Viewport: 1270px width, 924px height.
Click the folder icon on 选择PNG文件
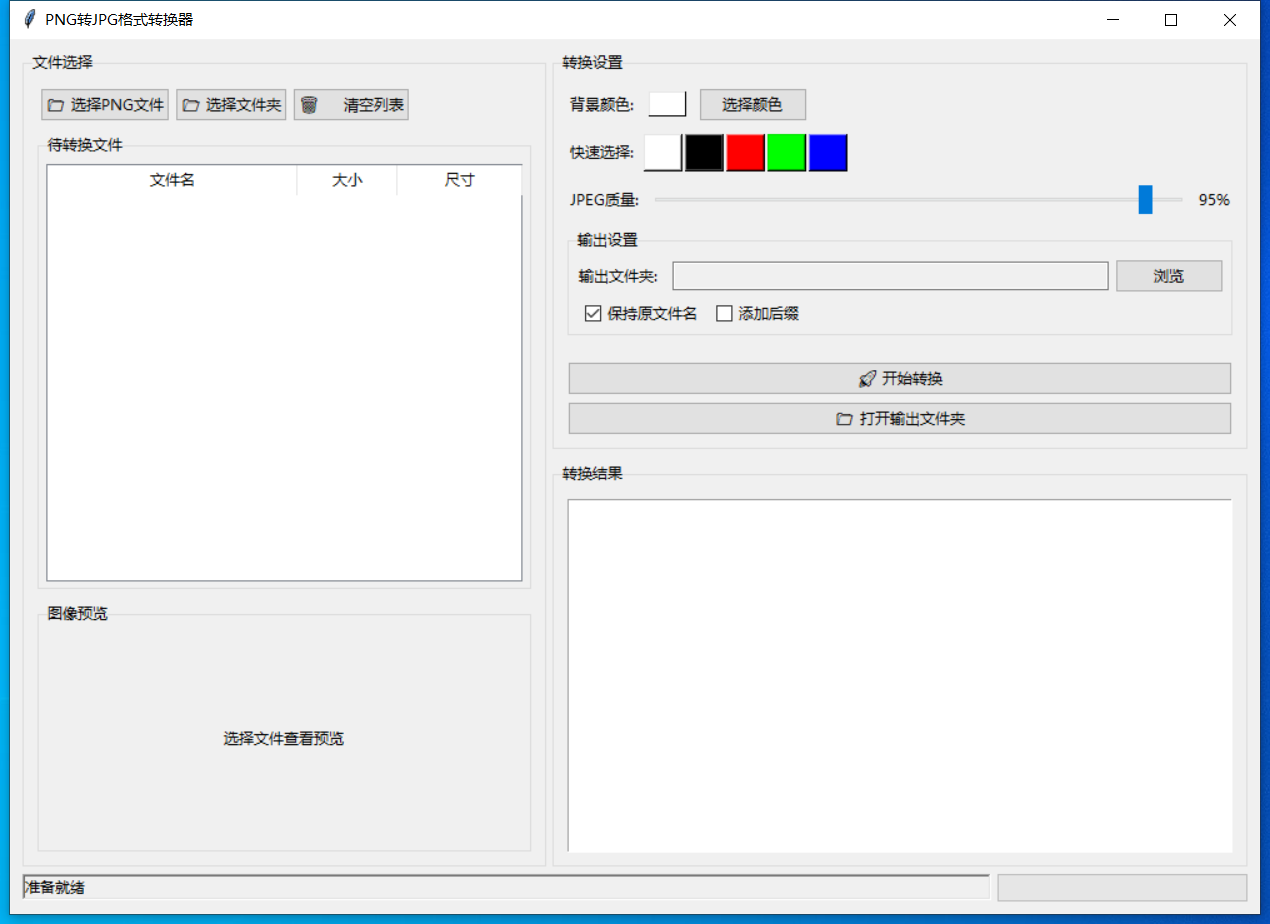56,105
